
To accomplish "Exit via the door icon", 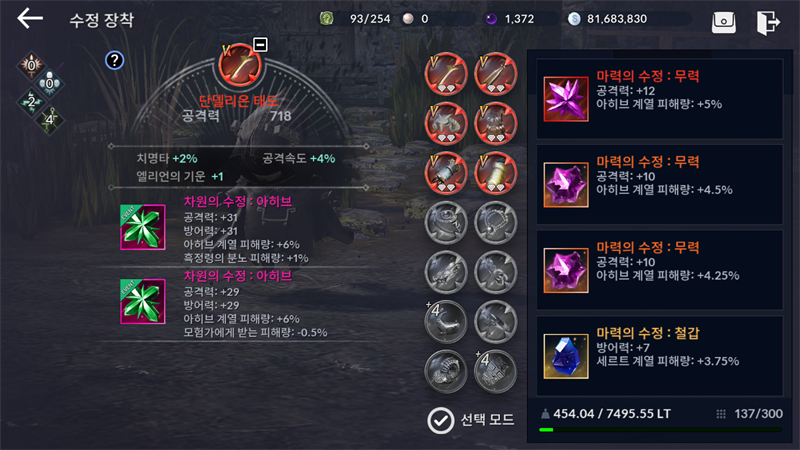I will pos(767,22).
